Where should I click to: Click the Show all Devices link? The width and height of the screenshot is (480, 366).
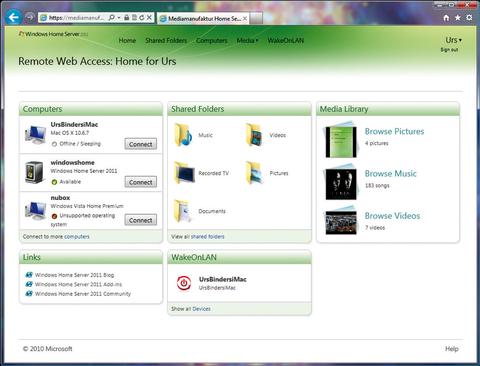pos(191,309)
